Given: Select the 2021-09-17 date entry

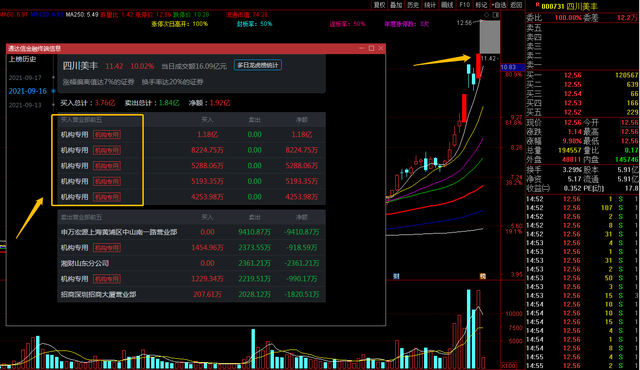Looking at the screenshot, I should tap(25, 78).
